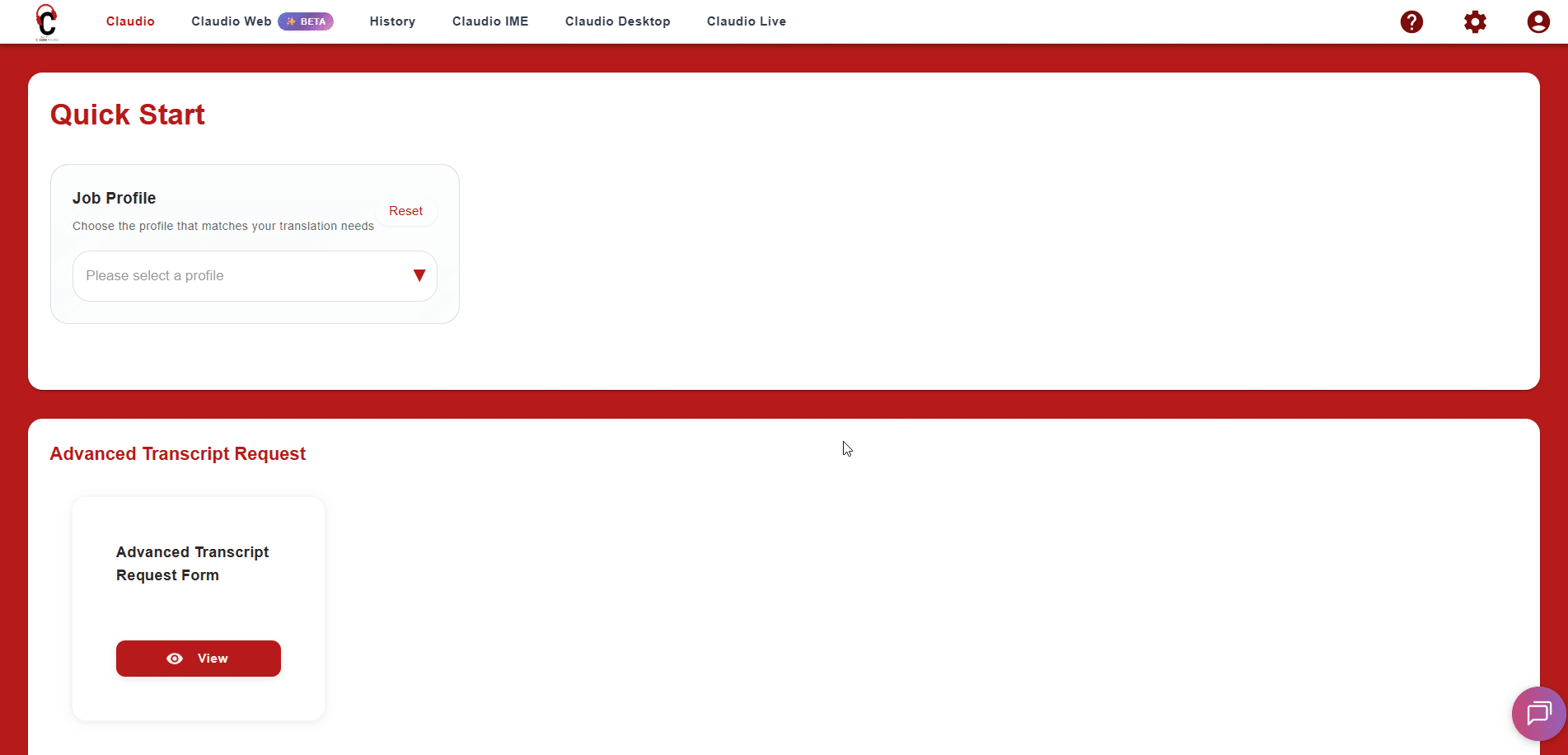The width and height of the screenshot is (1568, 755).
Task: Switch to the Claudio Web tab
Action: point(231,21)
